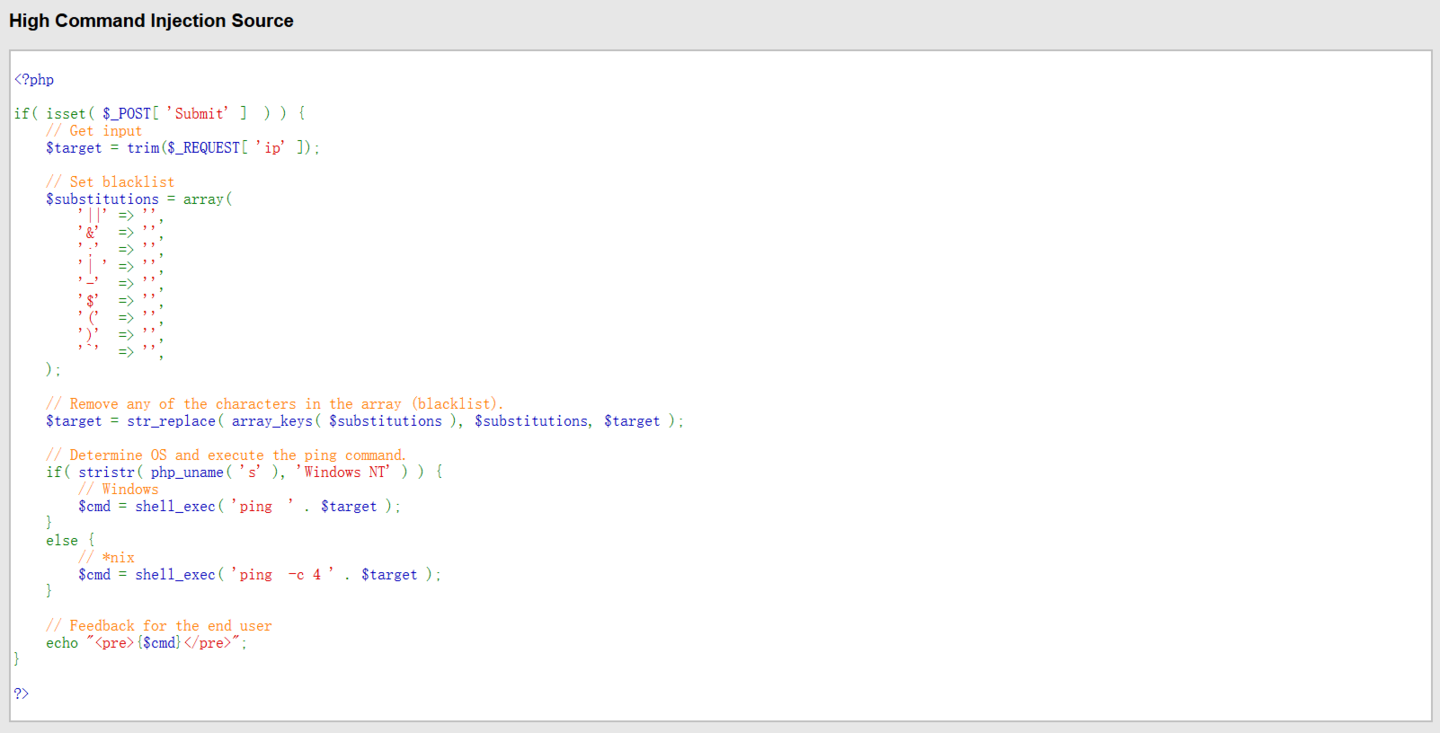Click the "// Determine OS" comment line

point(226,455)
